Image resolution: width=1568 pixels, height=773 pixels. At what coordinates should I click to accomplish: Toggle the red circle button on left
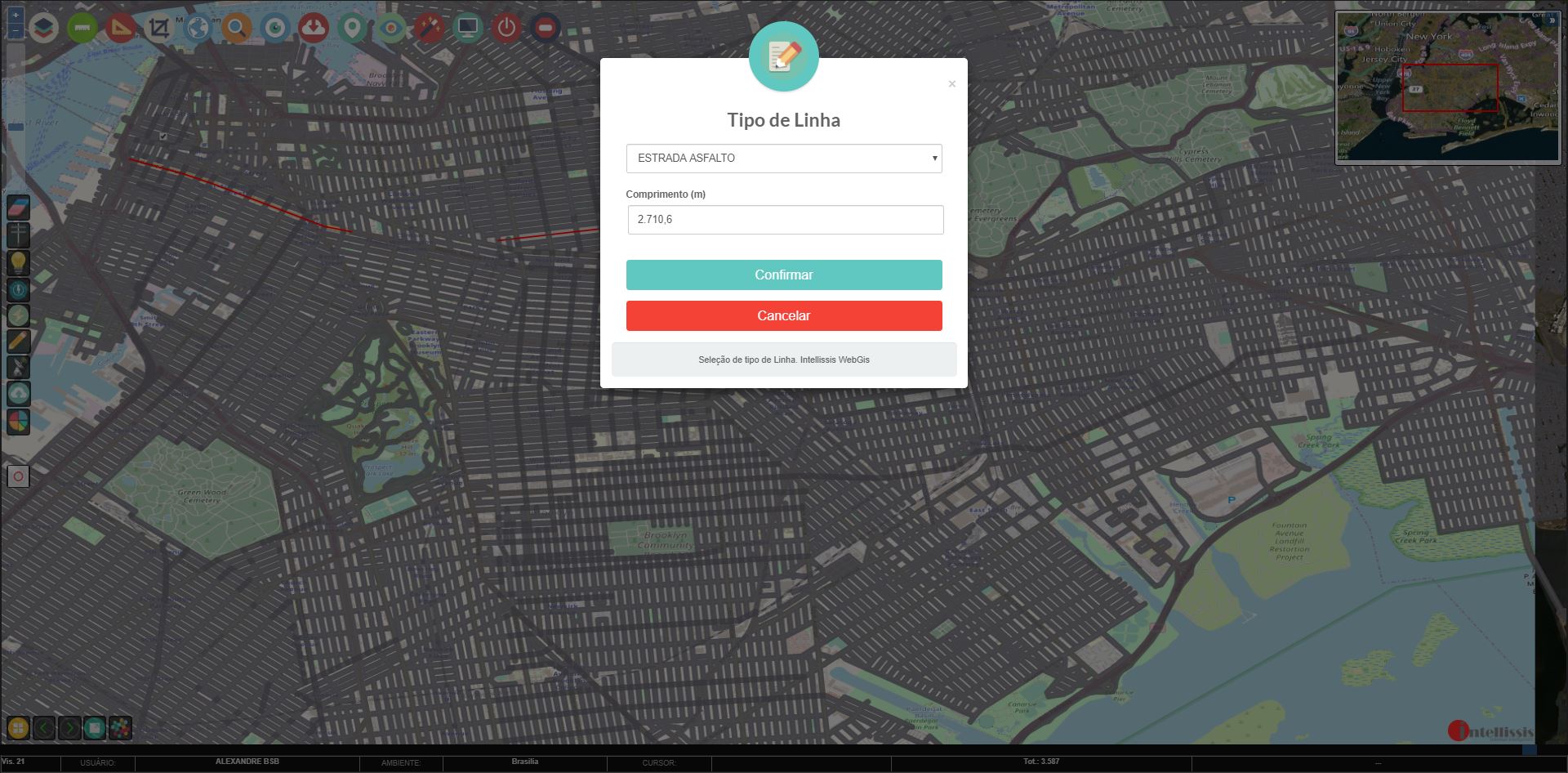(x=18, y=476)
